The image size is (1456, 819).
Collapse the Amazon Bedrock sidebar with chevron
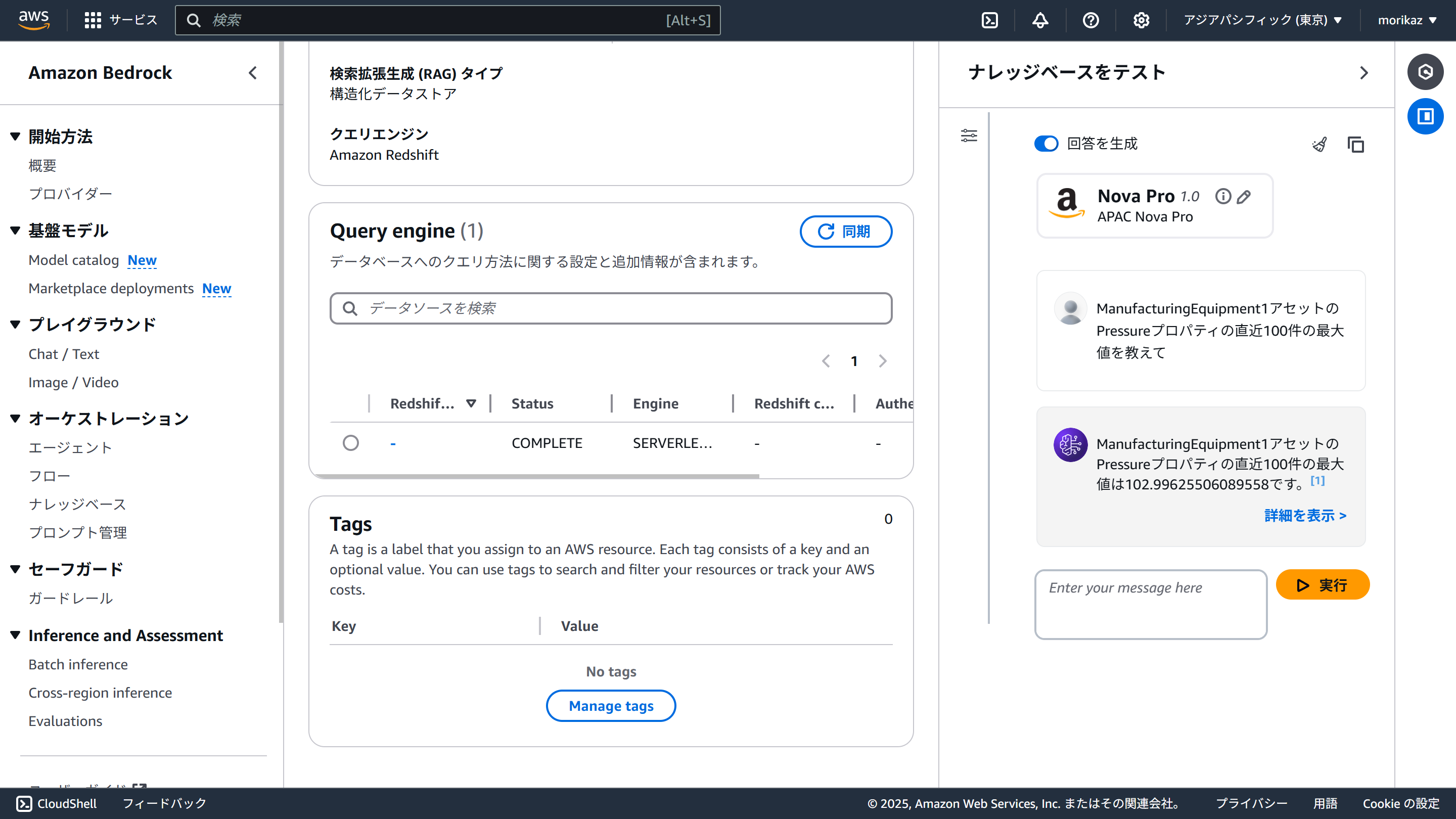click(x=253, y=73)
